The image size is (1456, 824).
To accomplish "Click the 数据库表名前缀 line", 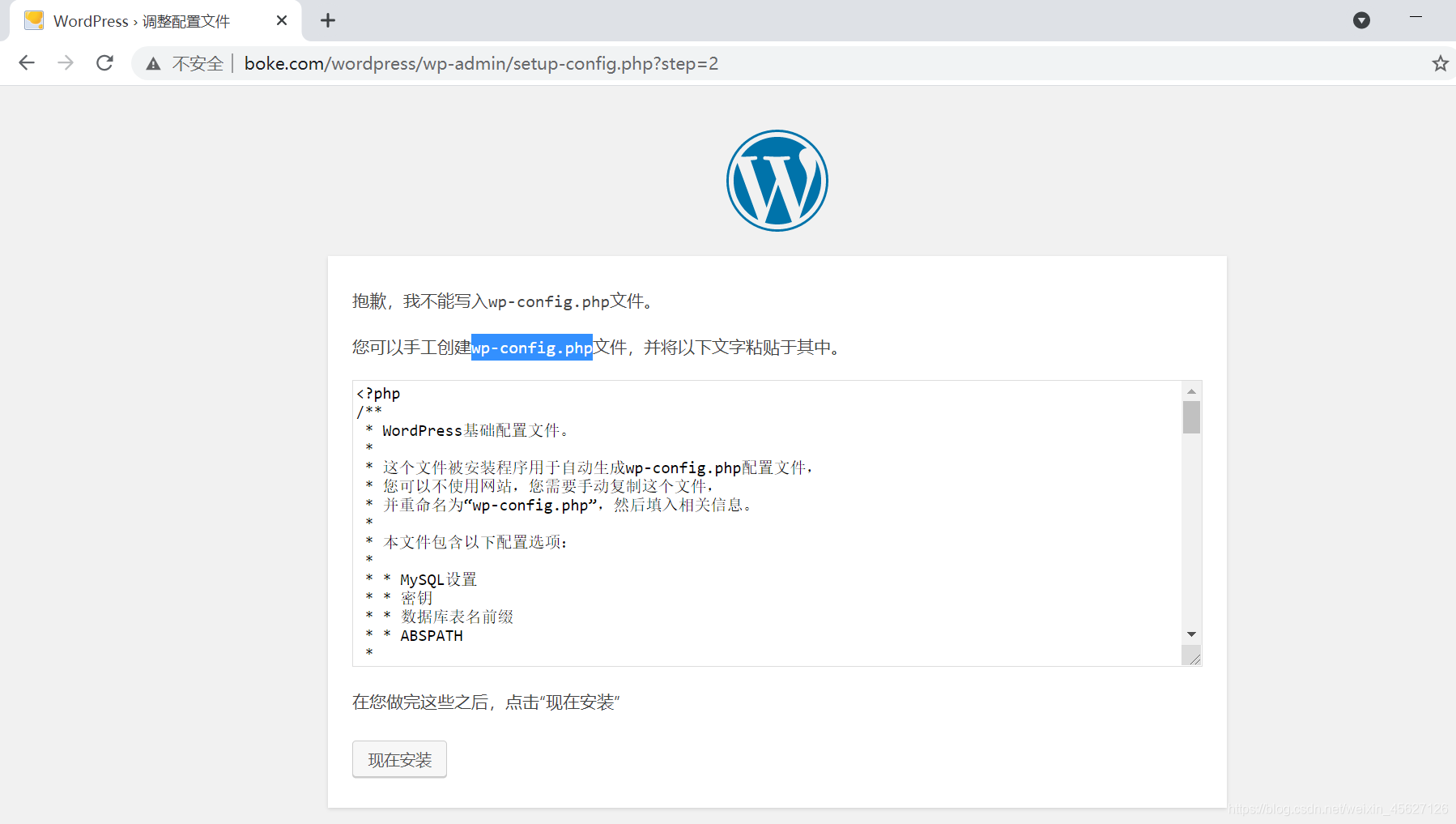I will pos(457,617).
